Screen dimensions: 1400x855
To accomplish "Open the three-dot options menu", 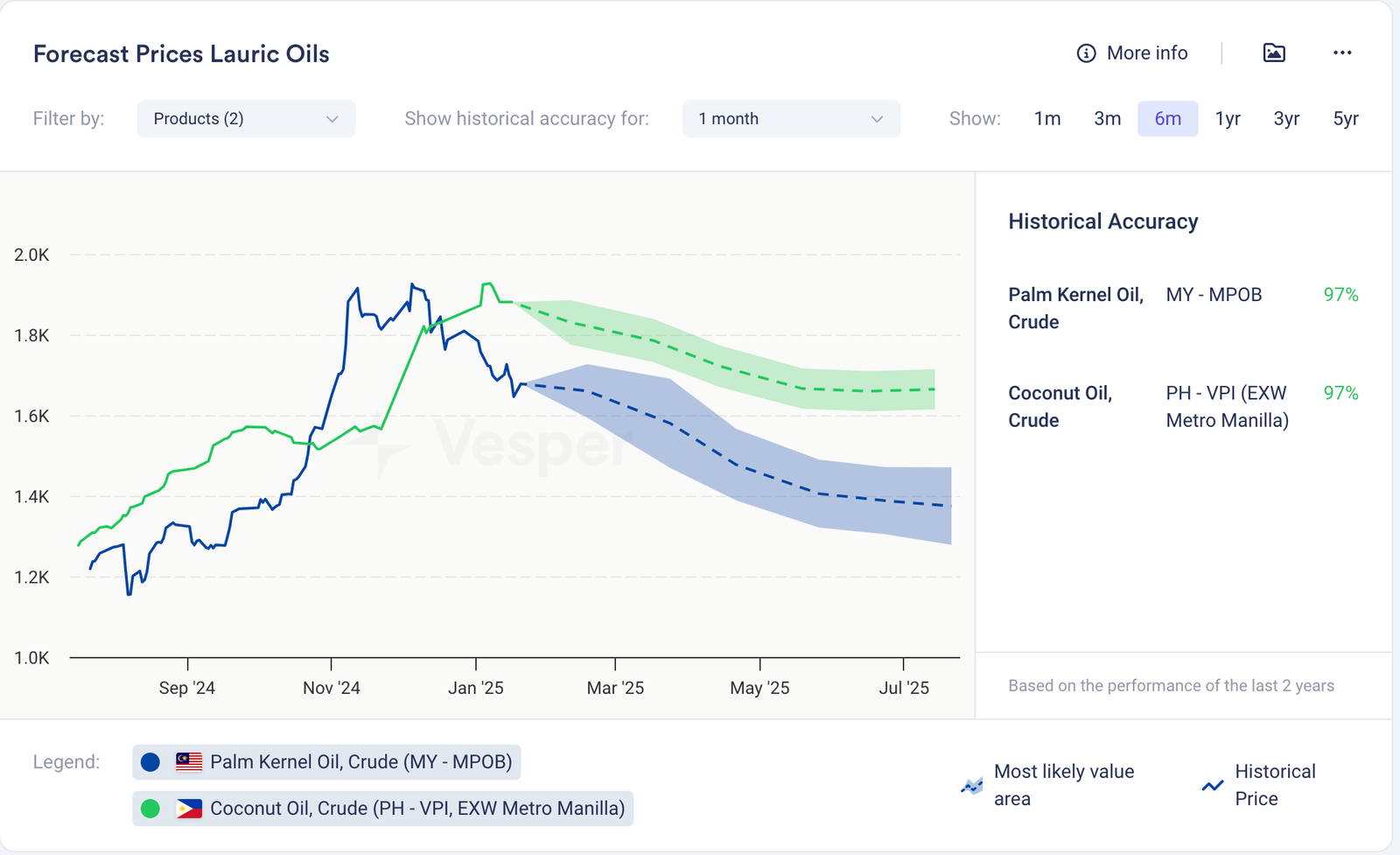I will tap(1342, 53).
